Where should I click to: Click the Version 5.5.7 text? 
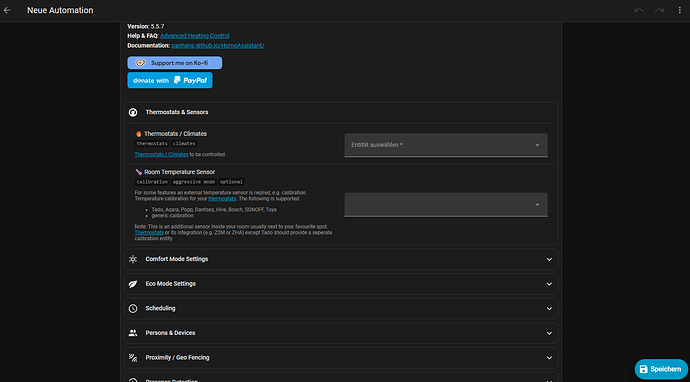coord(146,26)
